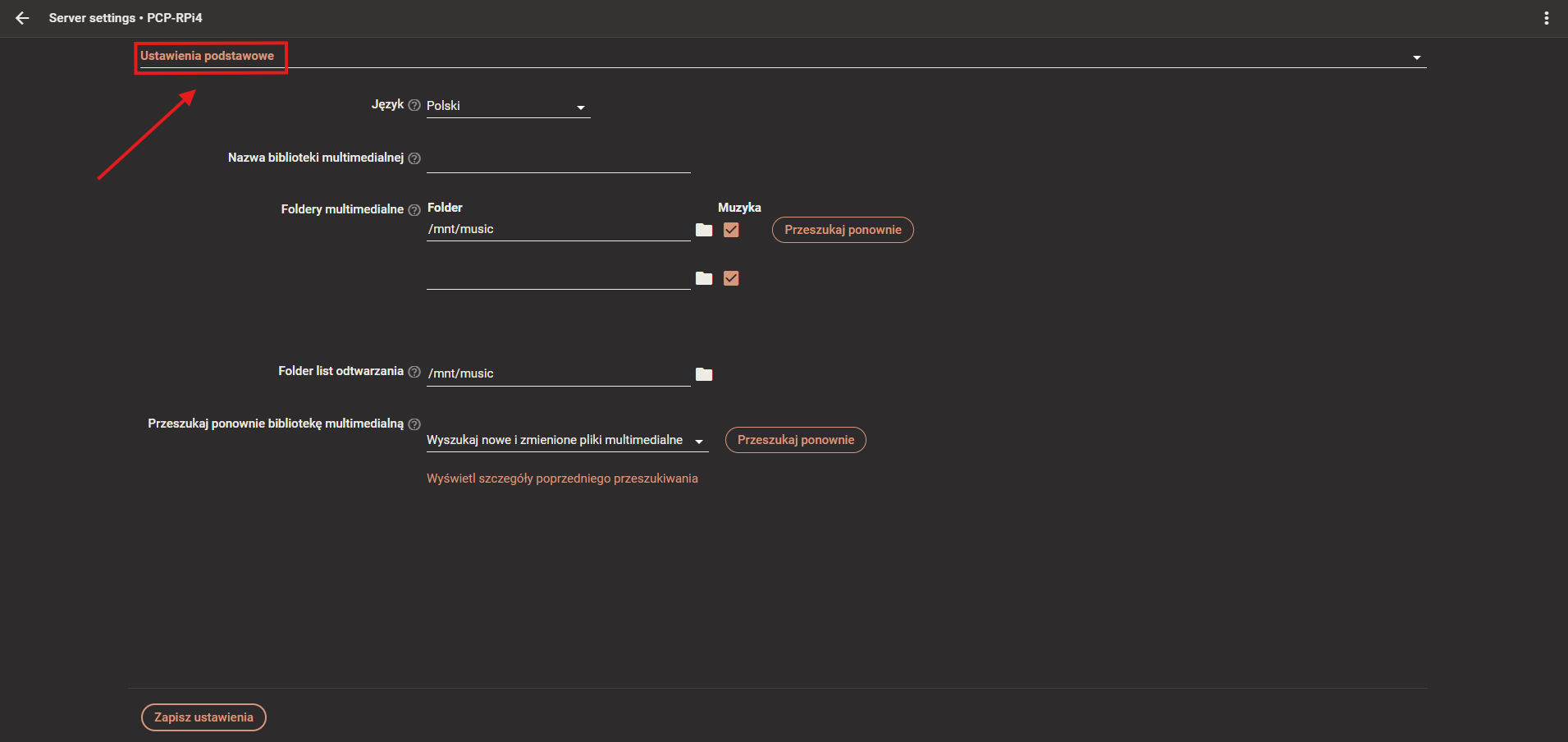1568x742 pixels.
Task: Click Zapisz ustawienia button
Action: coord(203,717)
